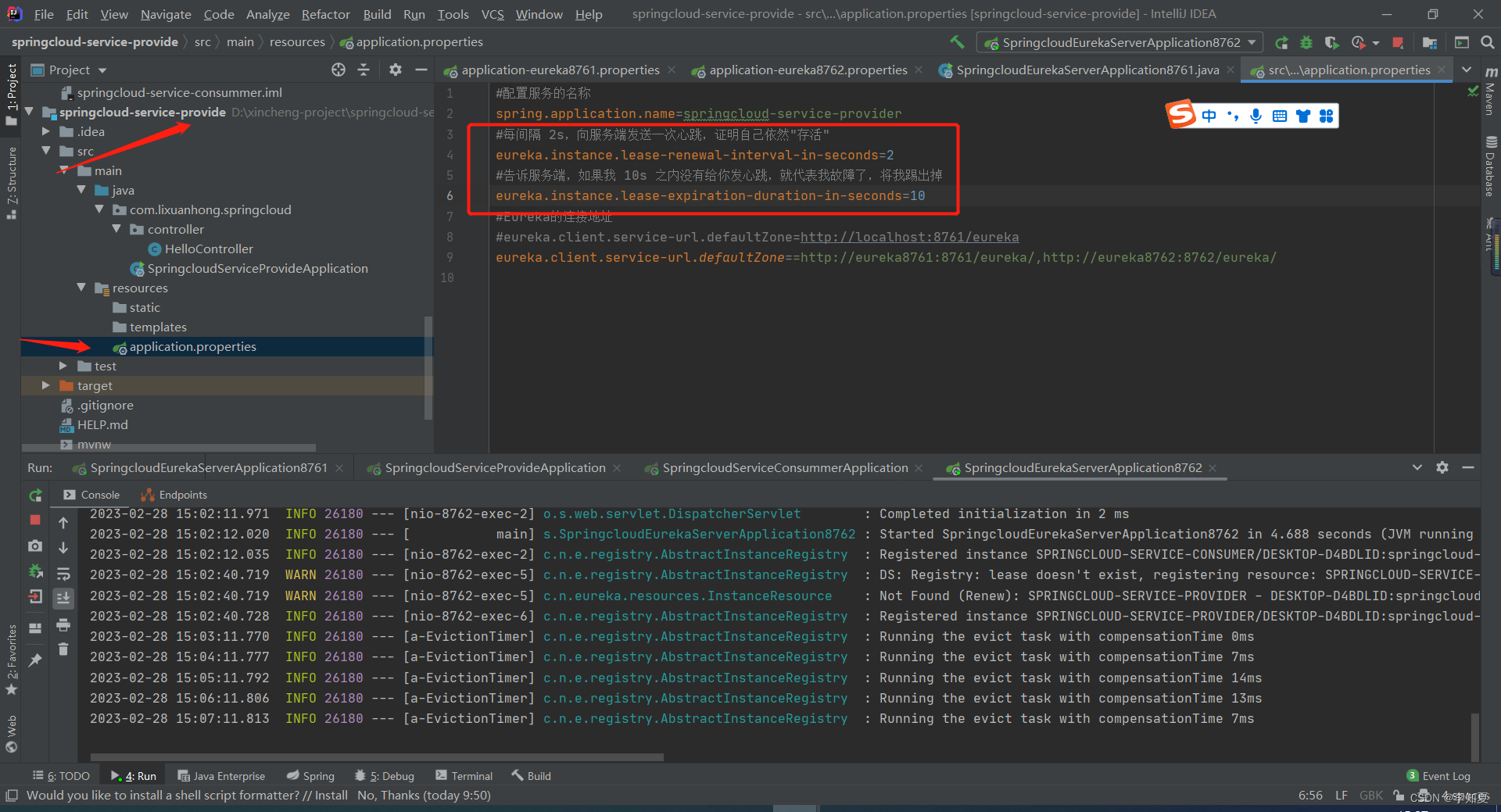Open the Navigate menu

pyautogui.click(x=166, y=14)
